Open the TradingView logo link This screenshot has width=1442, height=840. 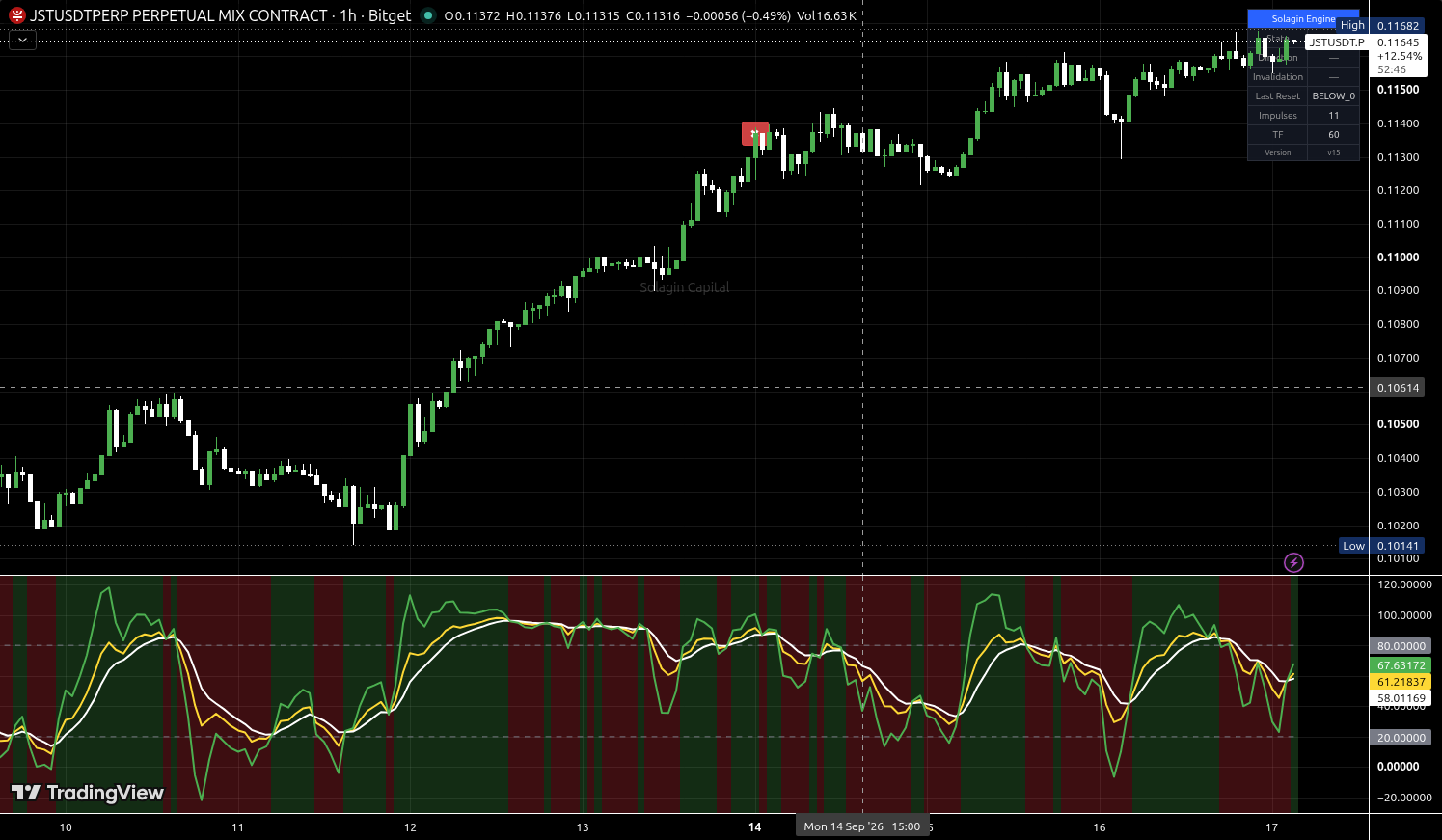coord(88,793)
